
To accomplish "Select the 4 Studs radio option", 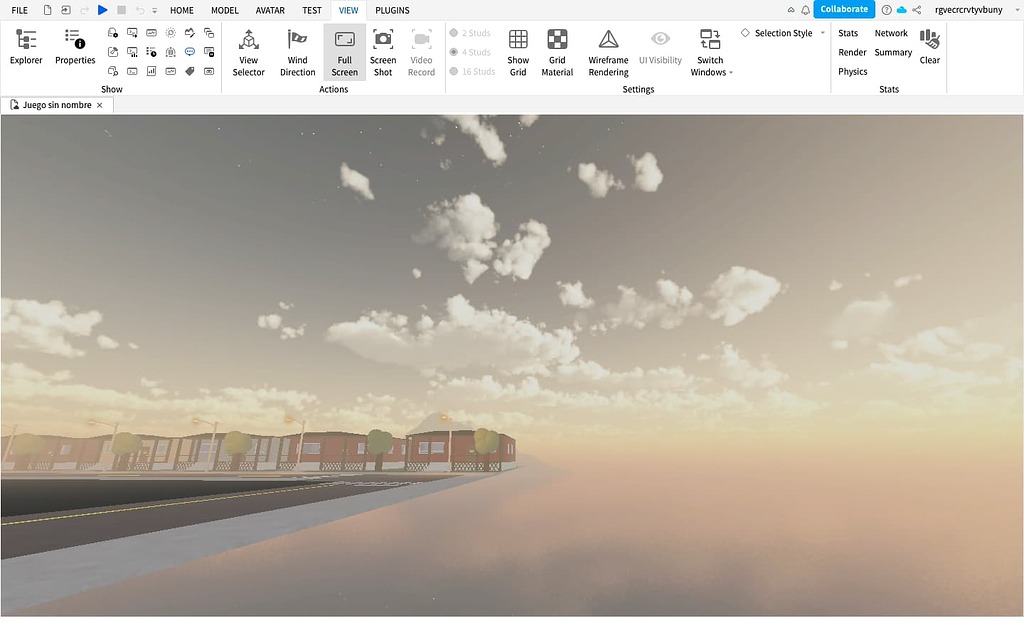I will (x=471, y=52).
